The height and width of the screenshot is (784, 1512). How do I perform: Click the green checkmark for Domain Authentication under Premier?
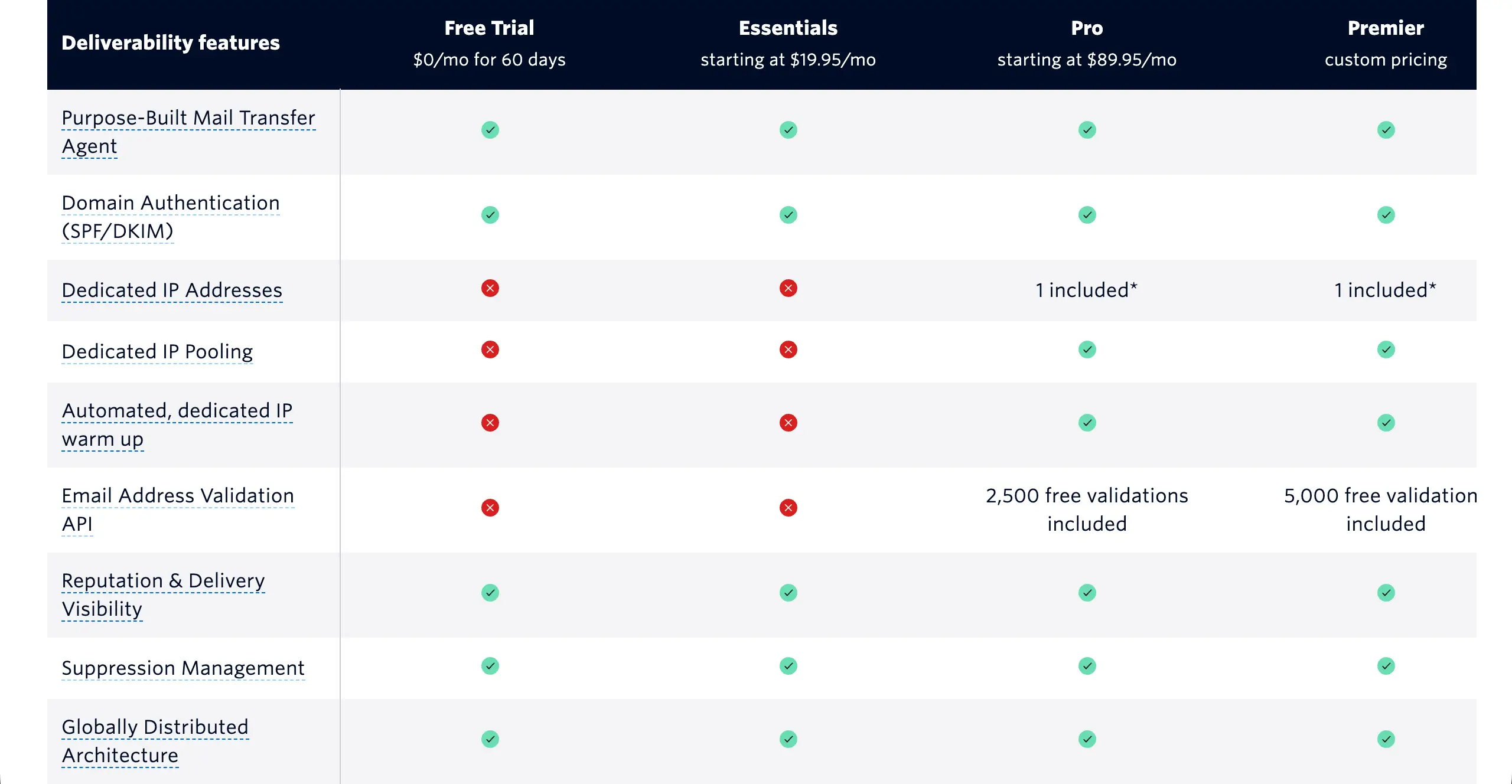pyautogui.click(x=1386, y=215)
